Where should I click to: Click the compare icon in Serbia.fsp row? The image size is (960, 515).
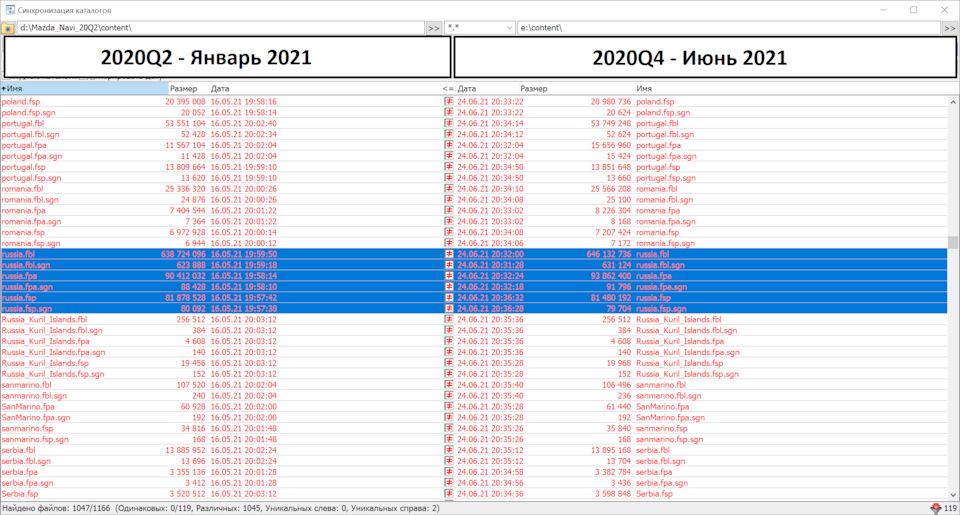449,494
